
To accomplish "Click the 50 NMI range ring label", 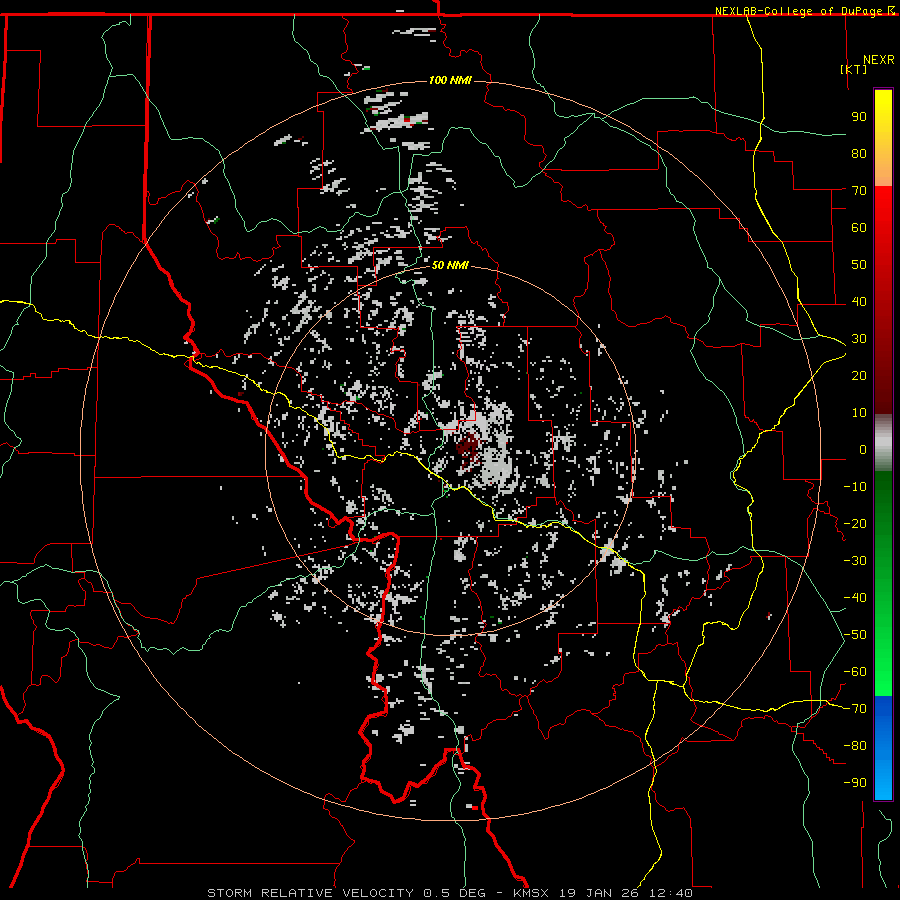I will (x=450, y=265).
